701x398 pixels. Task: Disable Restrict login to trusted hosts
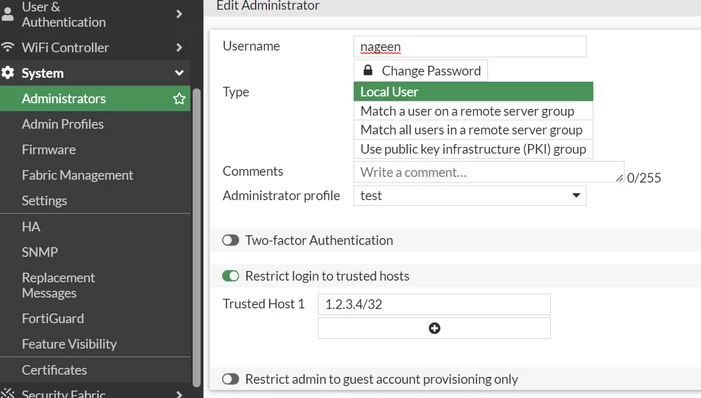pyautogui.click(x=231, y=276)
